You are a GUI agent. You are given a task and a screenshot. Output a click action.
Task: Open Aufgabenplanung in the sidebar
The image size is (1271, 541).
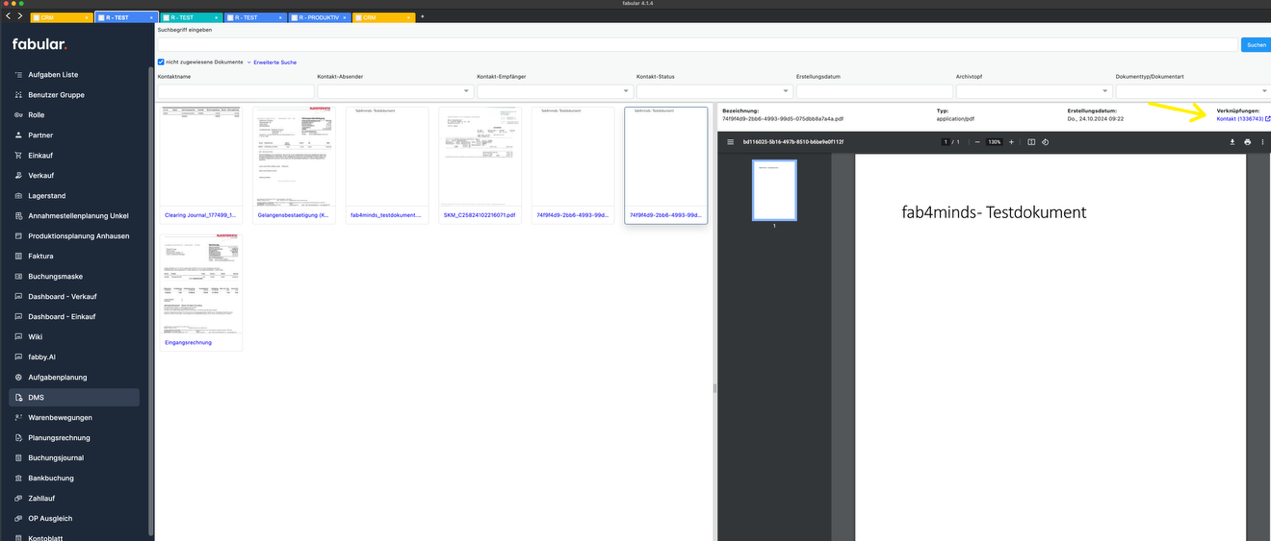click(x=74, y=377)
